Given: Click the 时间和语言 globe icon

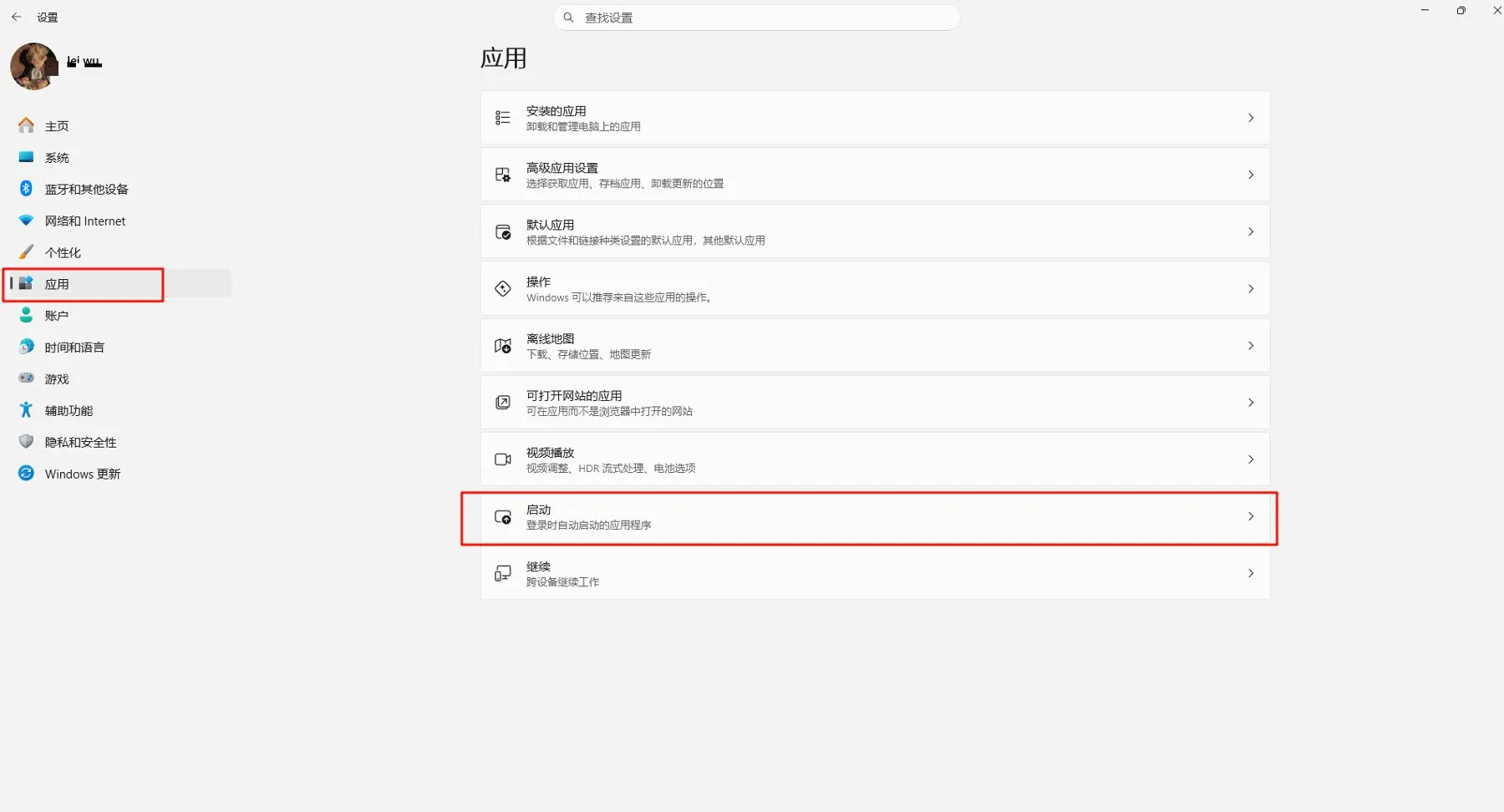Looking at the screenshot, I should pyautogui.click(x=27, y=347).
